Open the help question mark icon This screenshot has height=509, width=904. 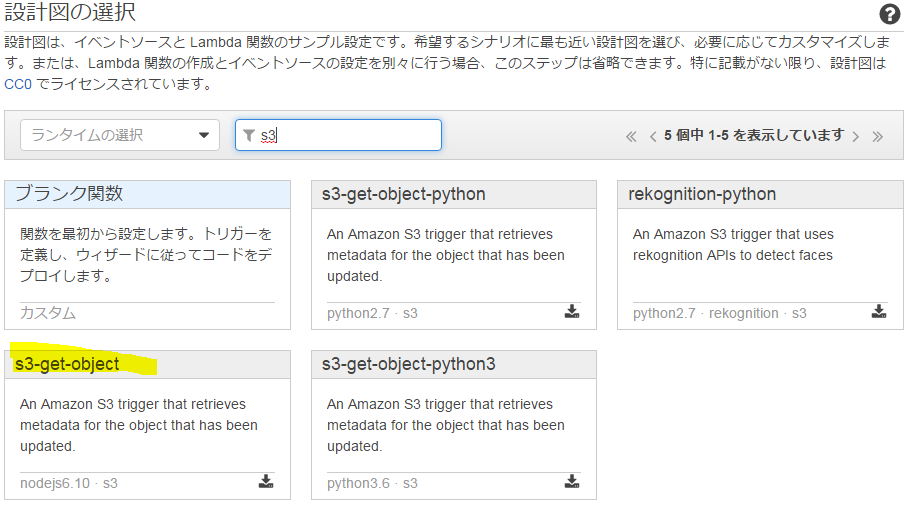pyautogui.click(x=890, y=14)
